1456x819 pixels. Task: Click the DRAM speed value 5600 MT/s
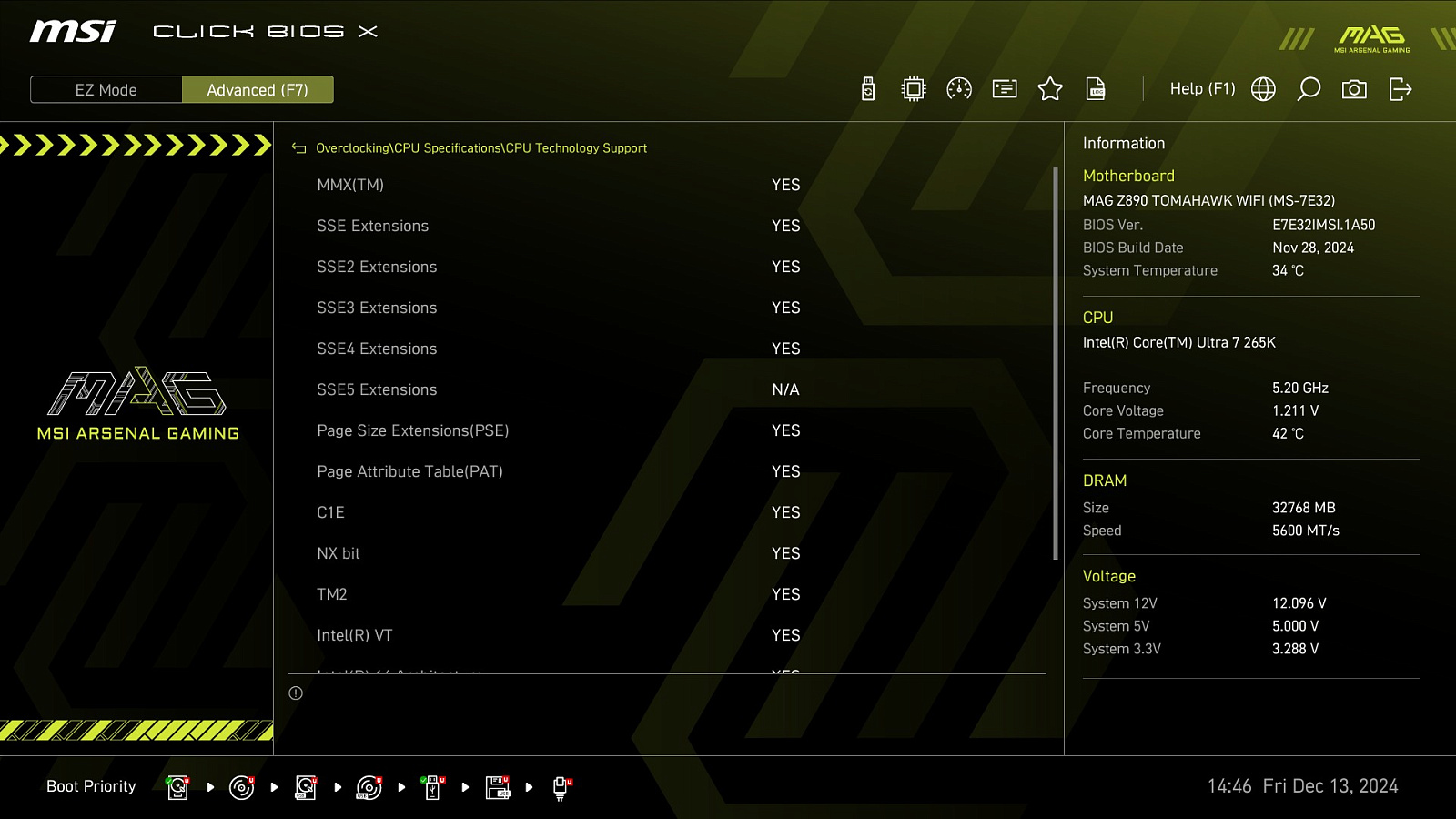[1306, 531]
